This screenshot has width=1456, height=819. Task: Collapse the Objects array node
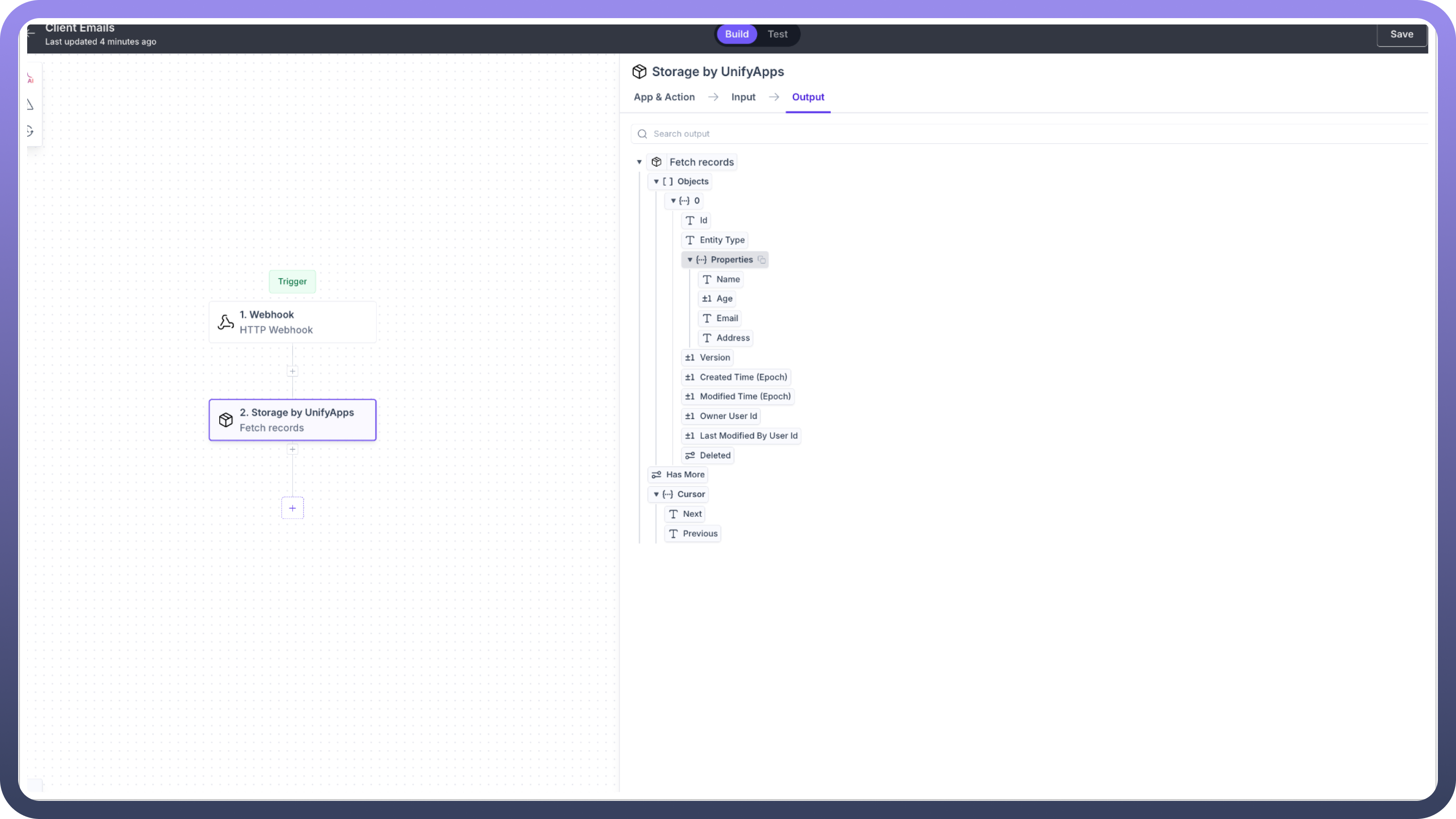click(x=656, y=182)
